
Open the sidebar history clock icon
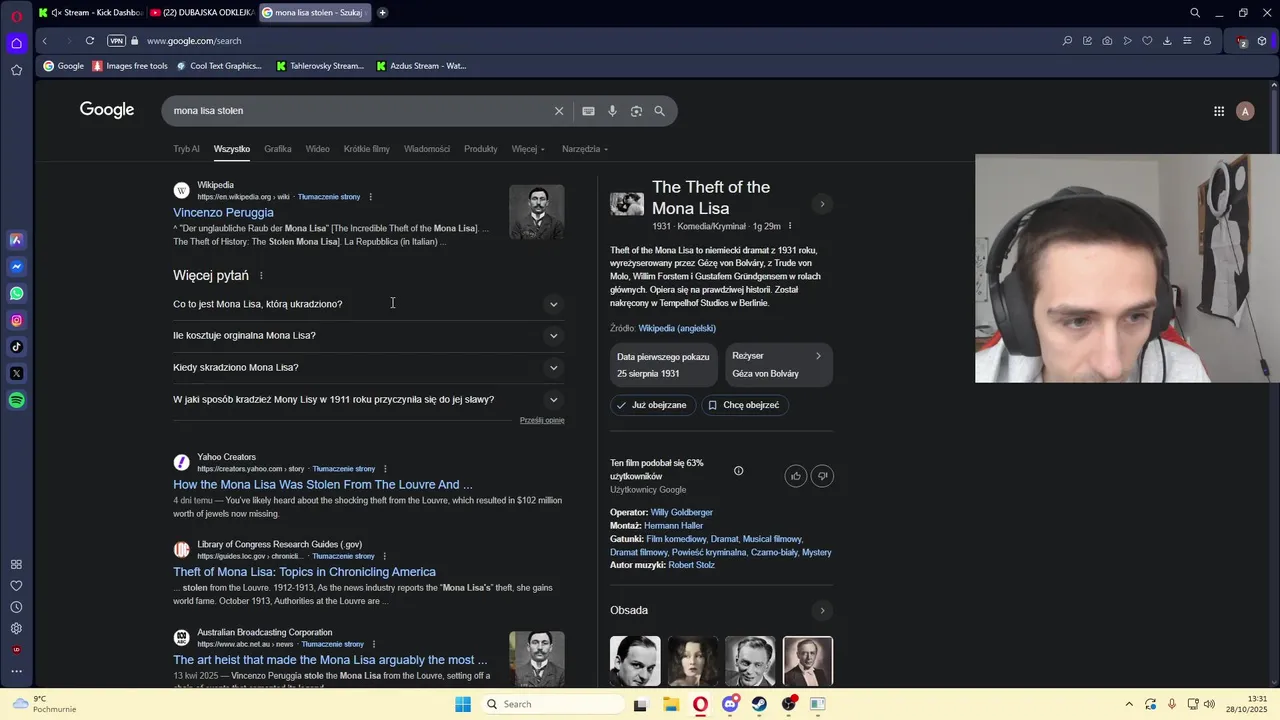[16, 607]
